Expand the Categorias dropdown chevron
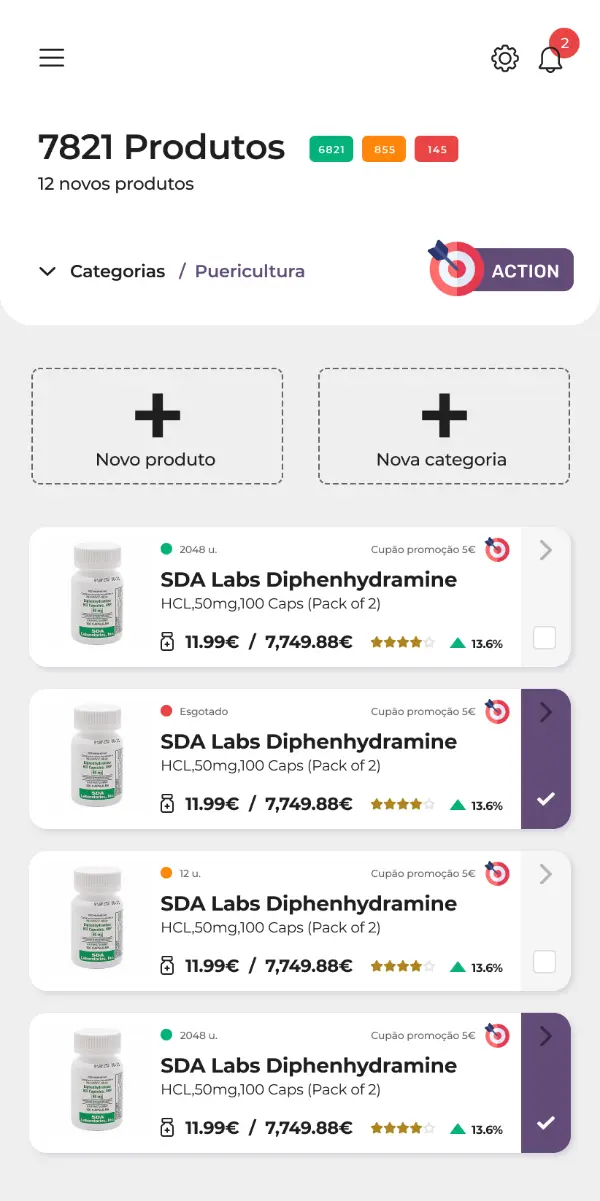 pyautogui.click(x=47, y=271)
